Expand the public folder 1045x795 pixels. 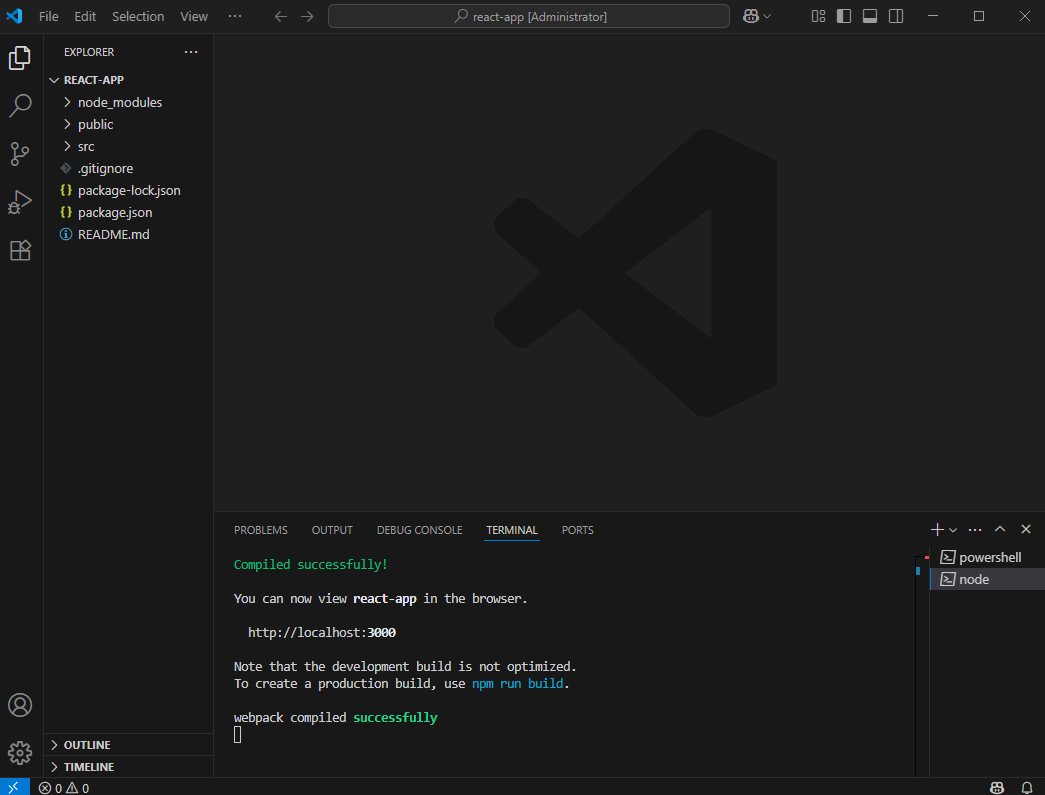tap(130, 124)
